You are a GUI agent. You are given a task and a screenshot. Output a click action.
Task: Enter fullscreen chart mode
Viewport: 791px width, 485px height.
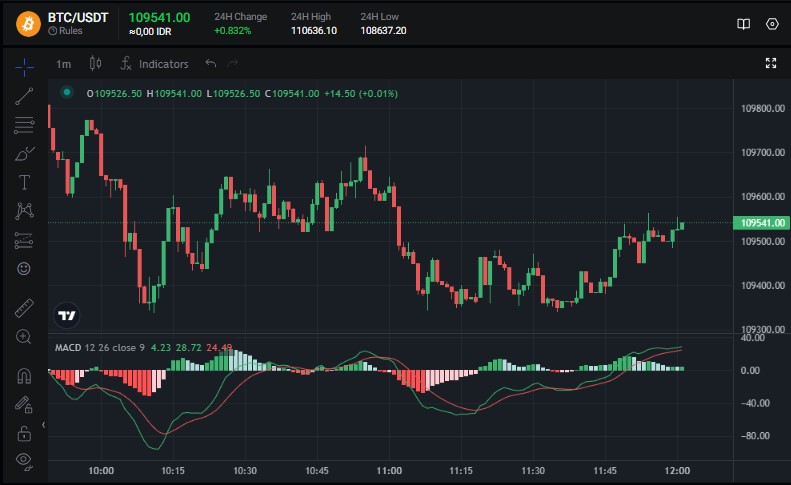[x=771, y=63]
